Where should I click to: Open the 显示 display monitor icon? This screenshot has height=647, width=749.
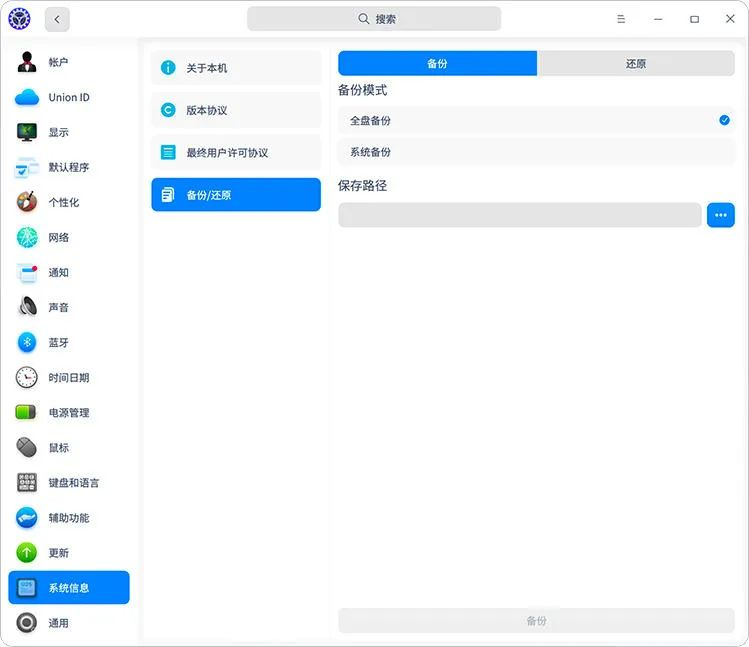click(x=27, y=132)
